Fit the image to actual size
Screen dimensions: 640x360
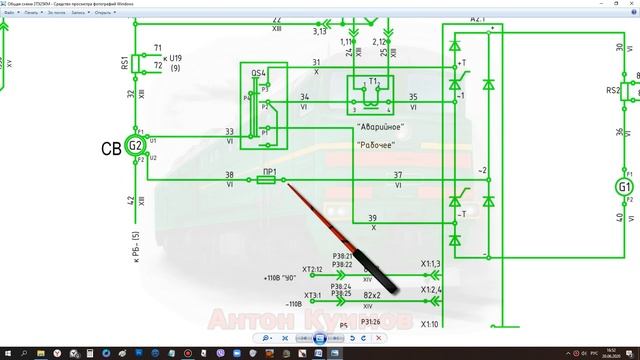coord(285,338)
